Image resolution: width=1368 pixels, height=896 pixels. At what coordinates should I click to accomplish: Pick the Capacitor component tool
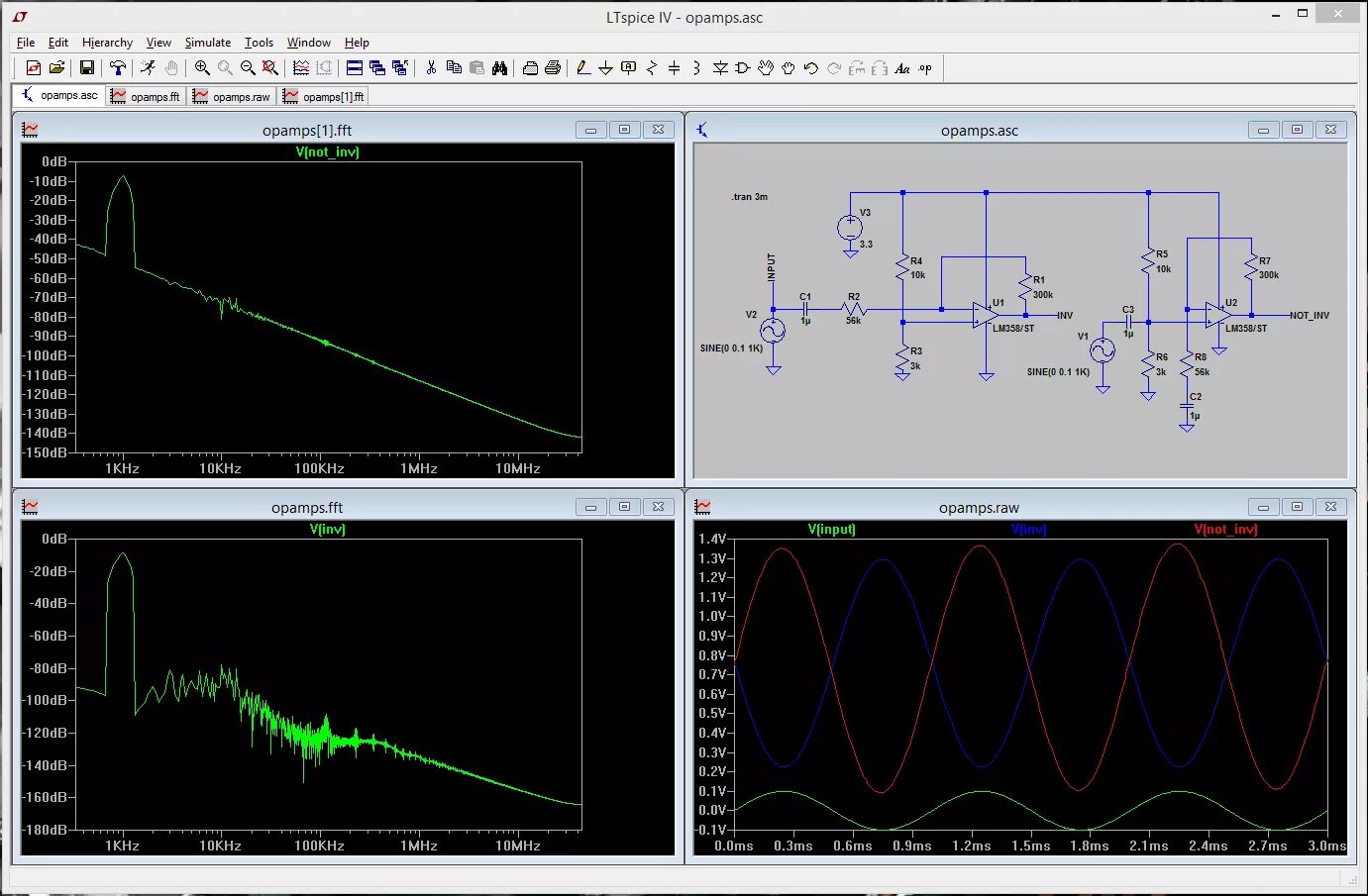click(674, 68)
